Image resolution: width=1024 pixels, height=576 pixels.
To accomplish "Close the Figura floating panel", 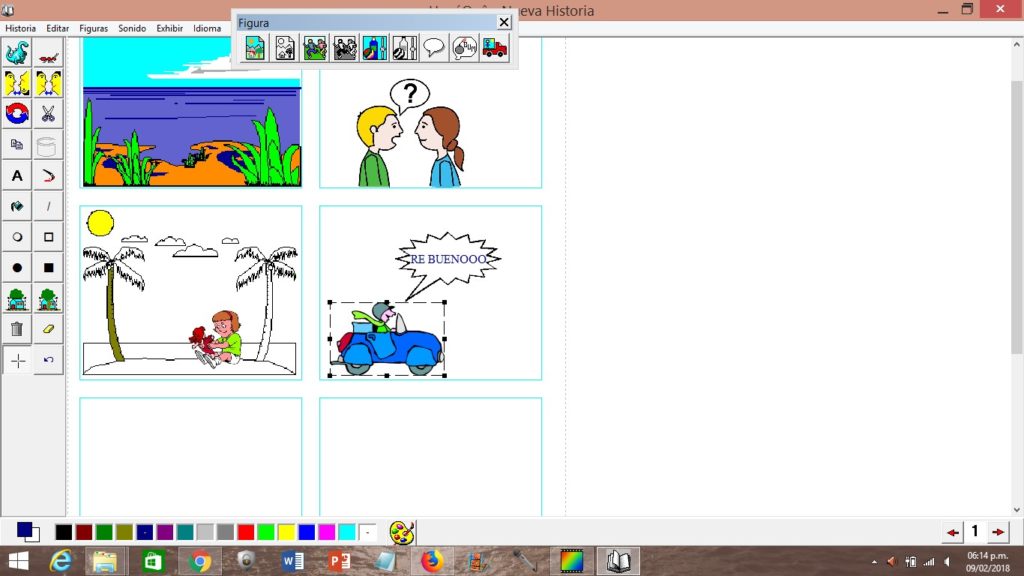I will (504, 22).
